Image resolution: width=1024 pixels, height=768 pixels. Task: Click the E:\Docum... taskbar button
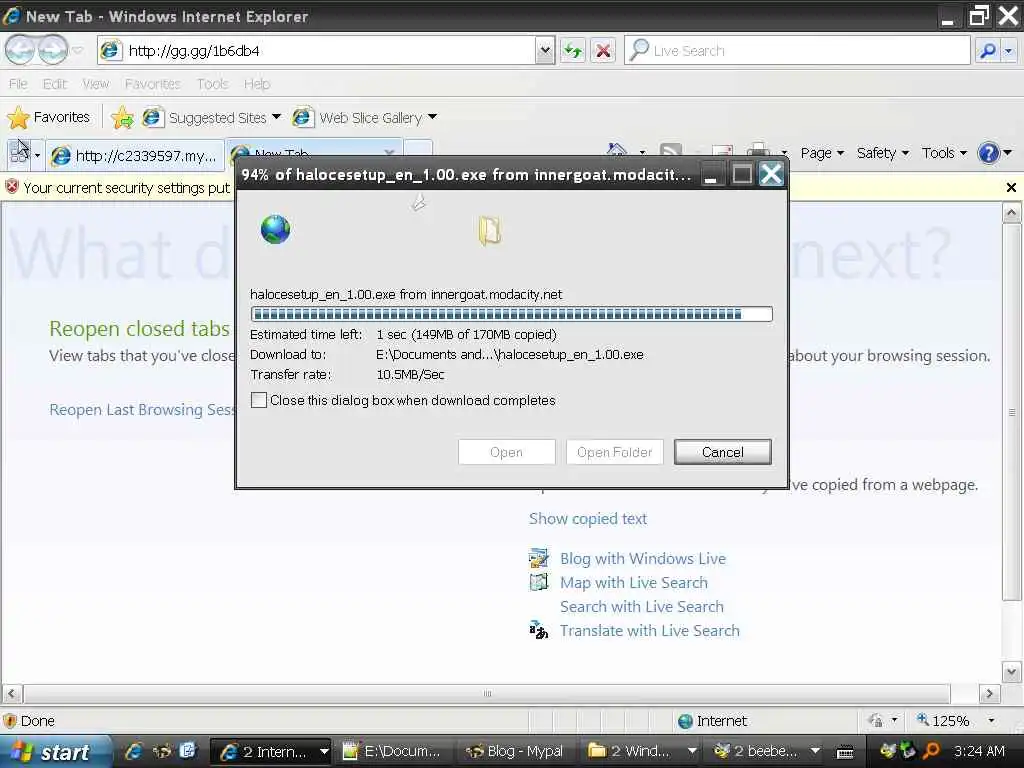tap(392, 752)
